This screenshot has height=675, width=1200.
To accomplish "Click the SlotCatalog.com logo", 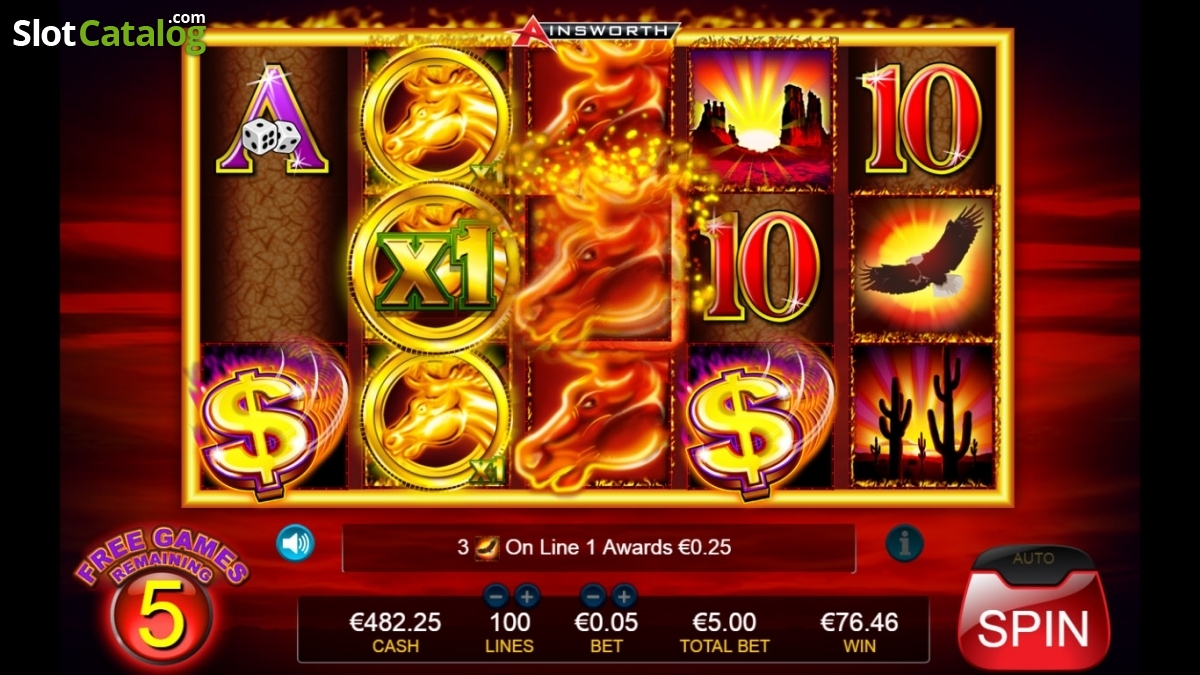I will 109,32.
